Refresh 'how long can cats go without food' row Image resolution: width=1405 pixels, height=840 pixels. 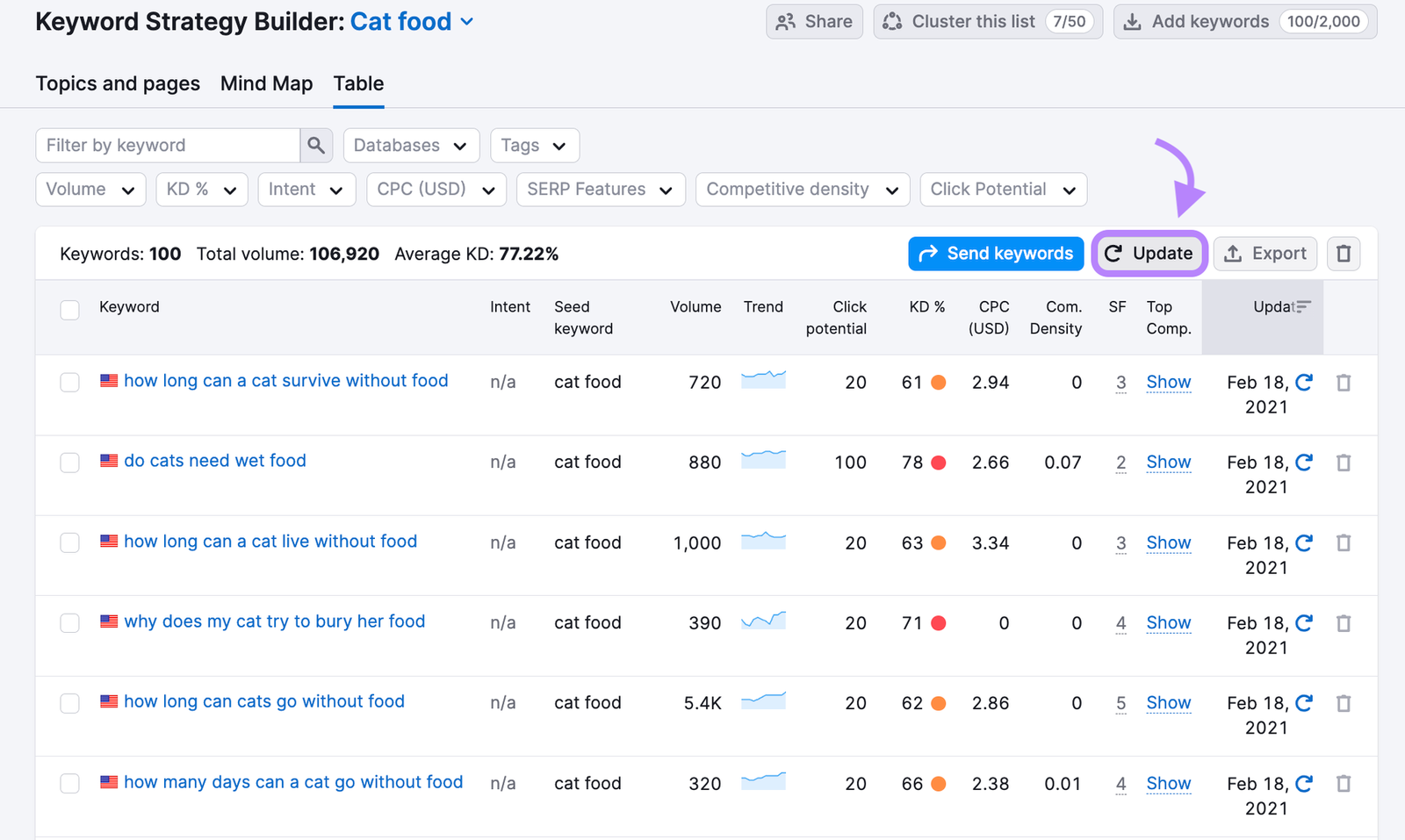coord(1304,703)
